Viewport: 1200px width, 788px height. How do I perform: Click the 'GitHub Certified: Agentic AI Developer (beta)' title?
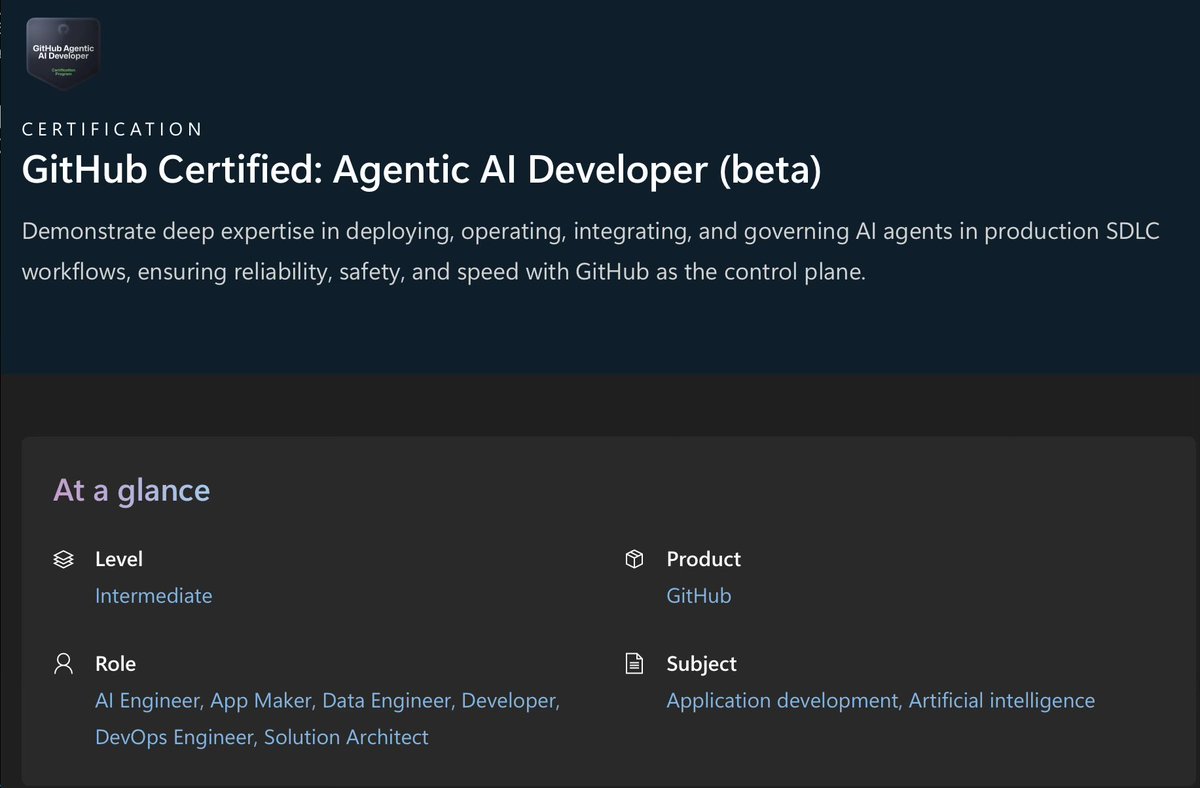click(x=421, y=170)
